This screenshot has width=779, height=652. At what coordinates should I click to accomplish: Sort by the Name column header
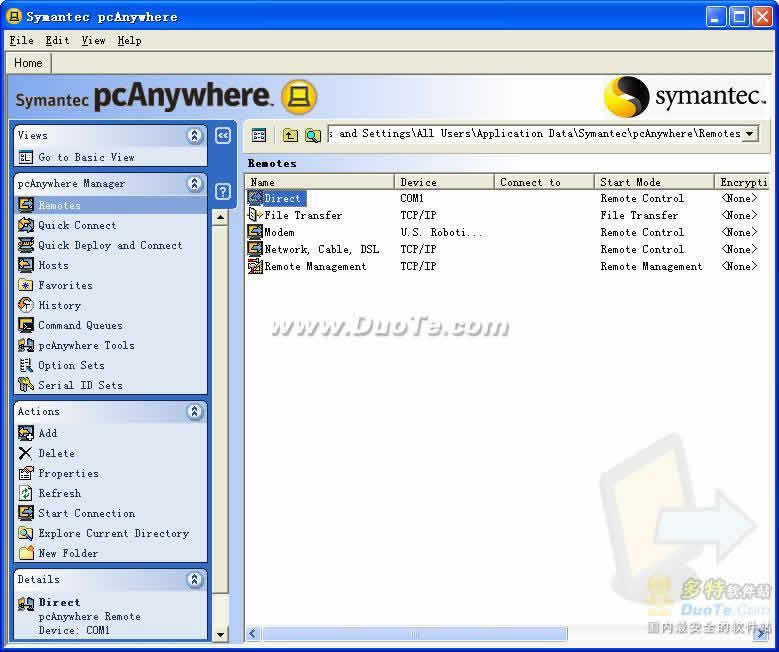tap(320, 182)
